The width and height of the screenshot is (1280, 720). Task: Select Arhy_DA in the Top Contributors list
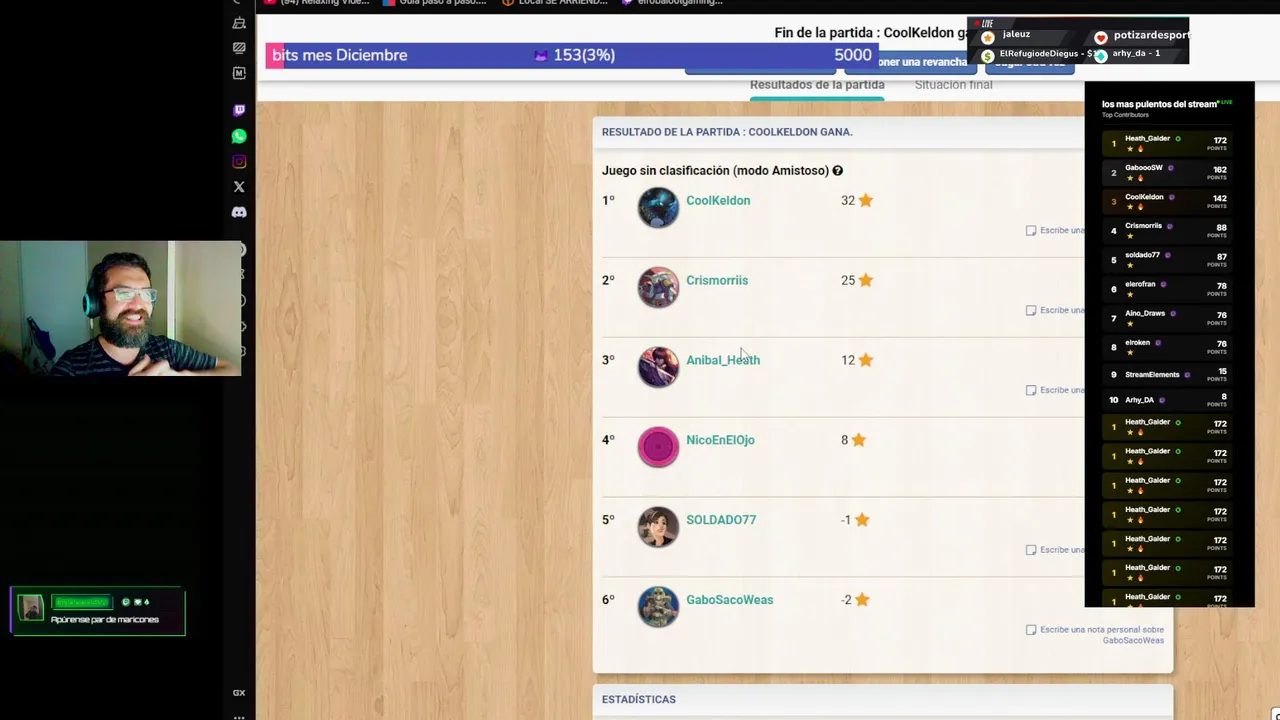1169,400
